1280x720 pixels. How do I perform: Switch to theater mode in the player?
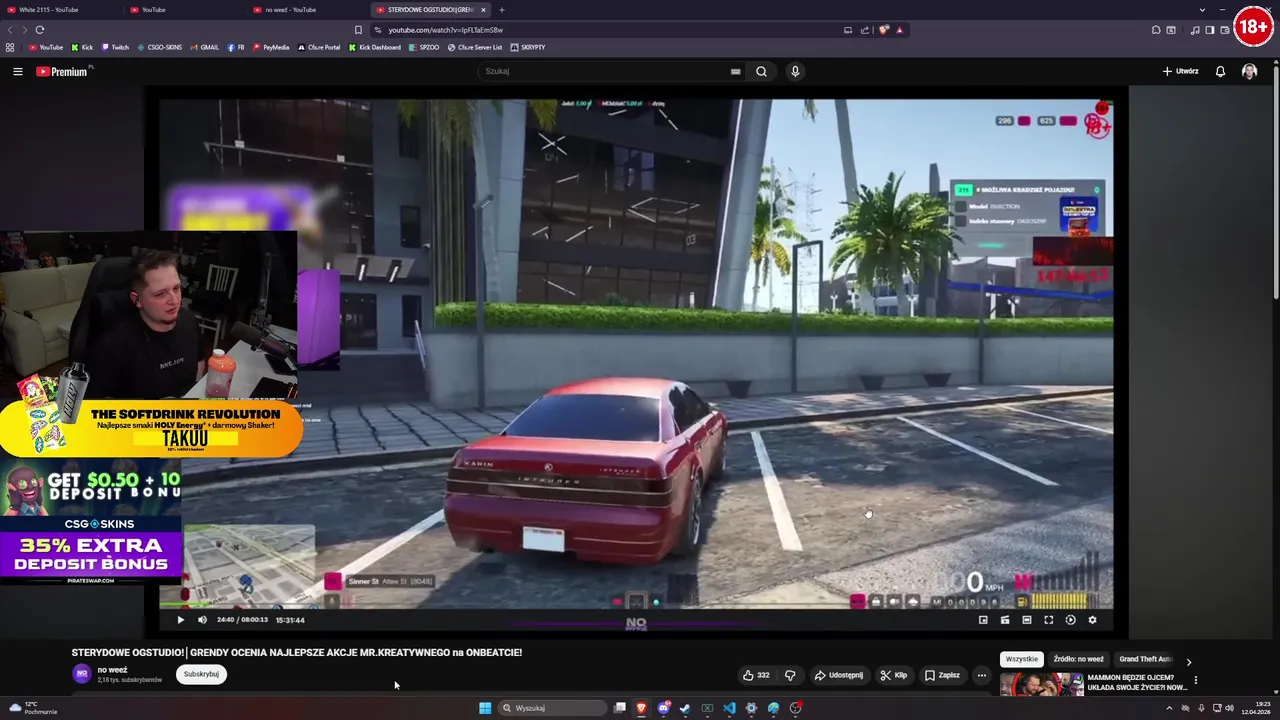tap(1026, 620)
